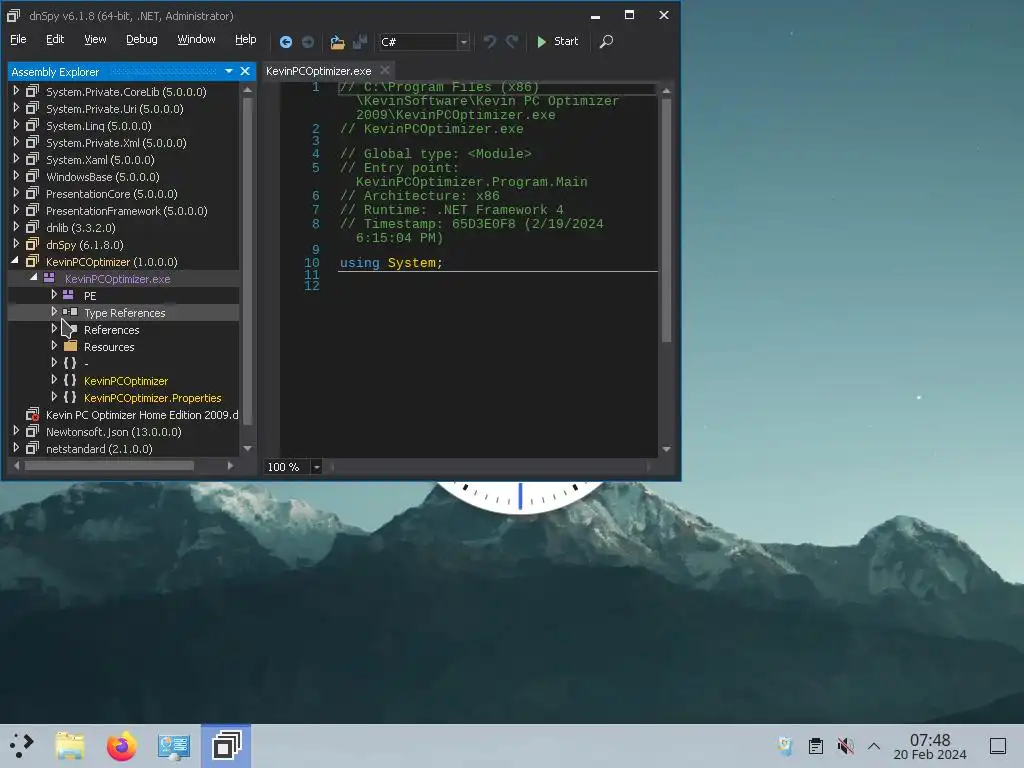Click the Newtonsoft.Json assembly icon
This screenshot has width=1024, height=768.
[x=32, y=431]
